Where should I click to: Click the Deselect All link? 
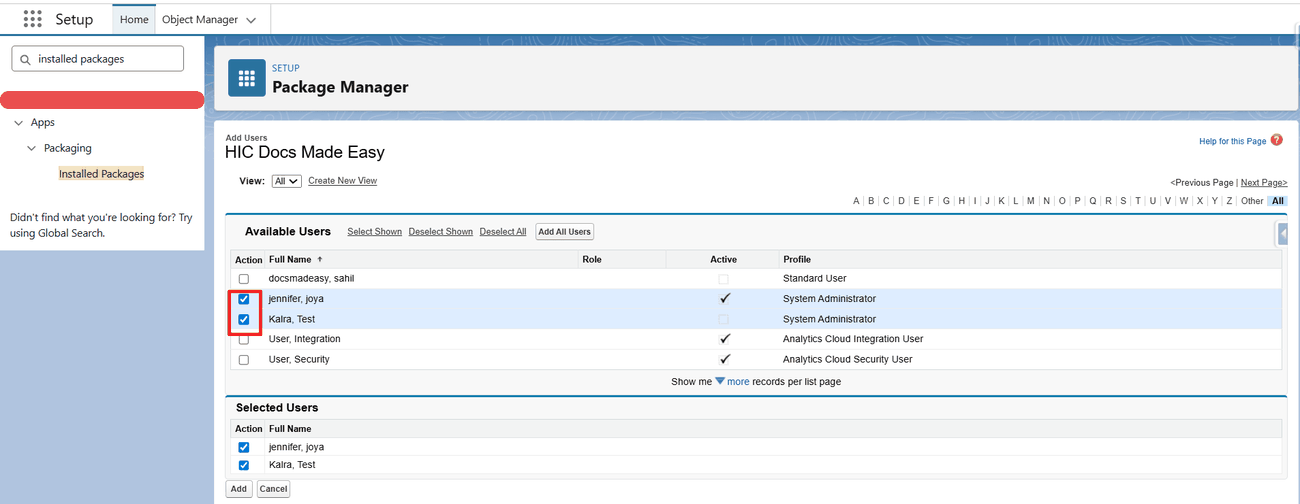pyautogui.click(x=503, y=232)
